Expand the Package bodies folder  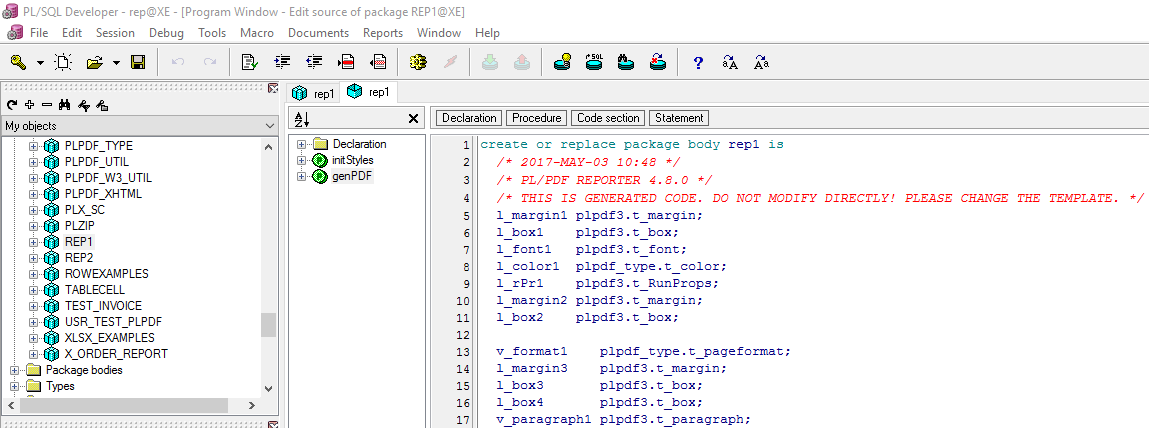[15, 370]
